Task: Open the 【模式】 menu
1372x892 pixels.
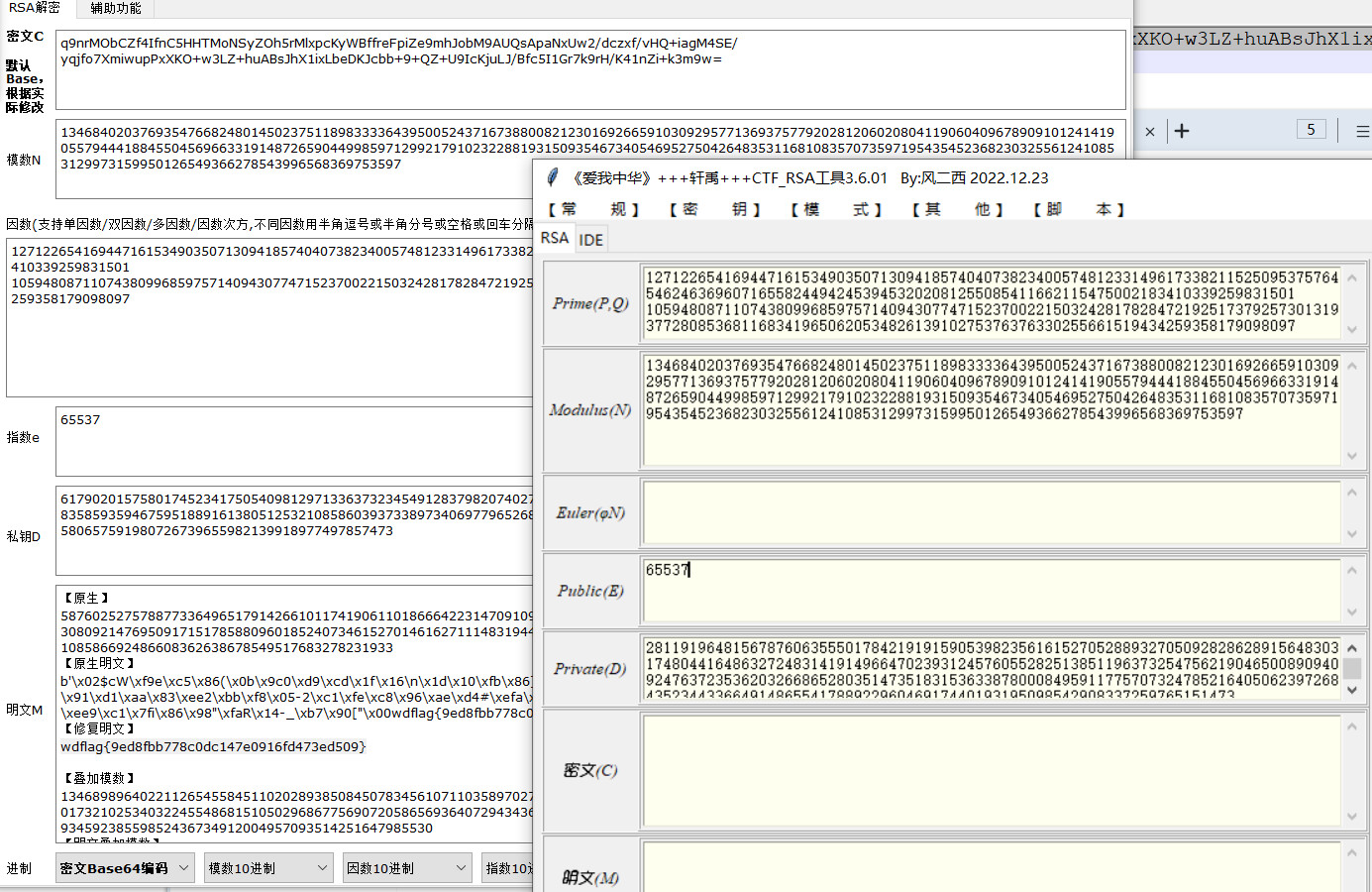Action: click(x=836, y=209)
